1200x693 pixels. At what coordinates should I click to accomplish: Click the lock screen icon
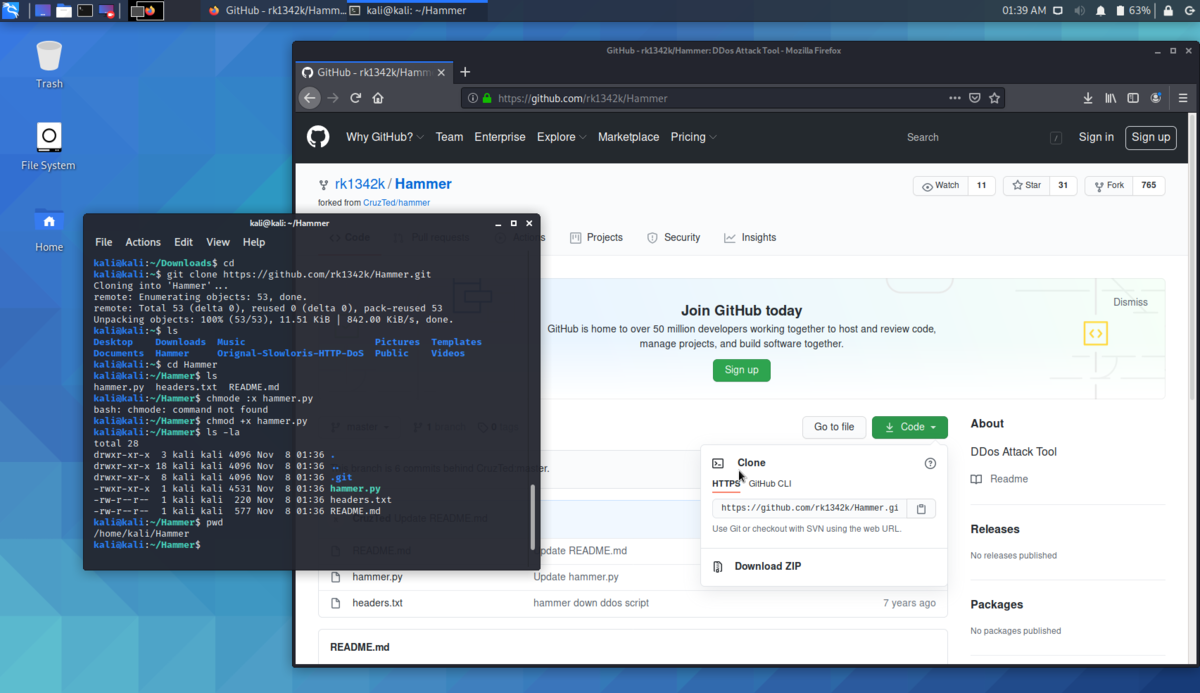tap(1168, 11)
